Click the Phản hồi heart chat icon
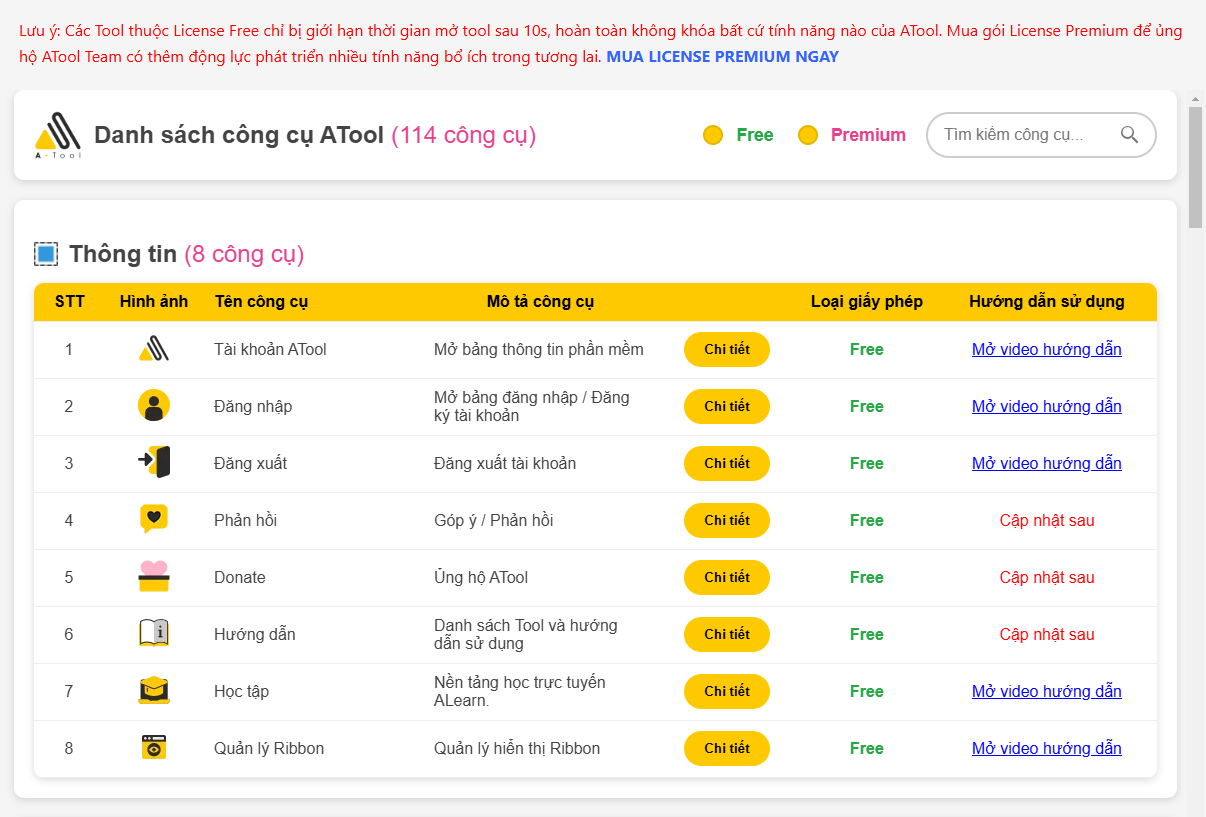The width and height of the screenshot is (1206, 817). tap(153, 519)
